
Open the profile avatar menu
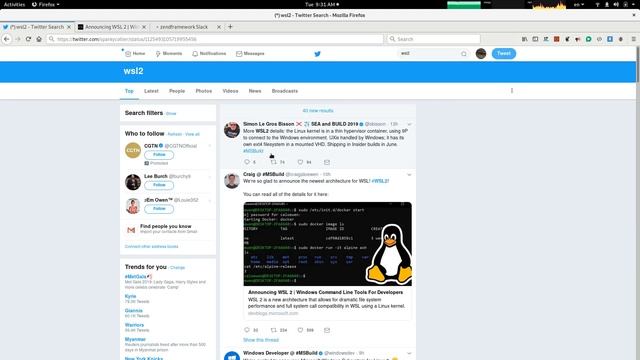click(x=481, y=53)
